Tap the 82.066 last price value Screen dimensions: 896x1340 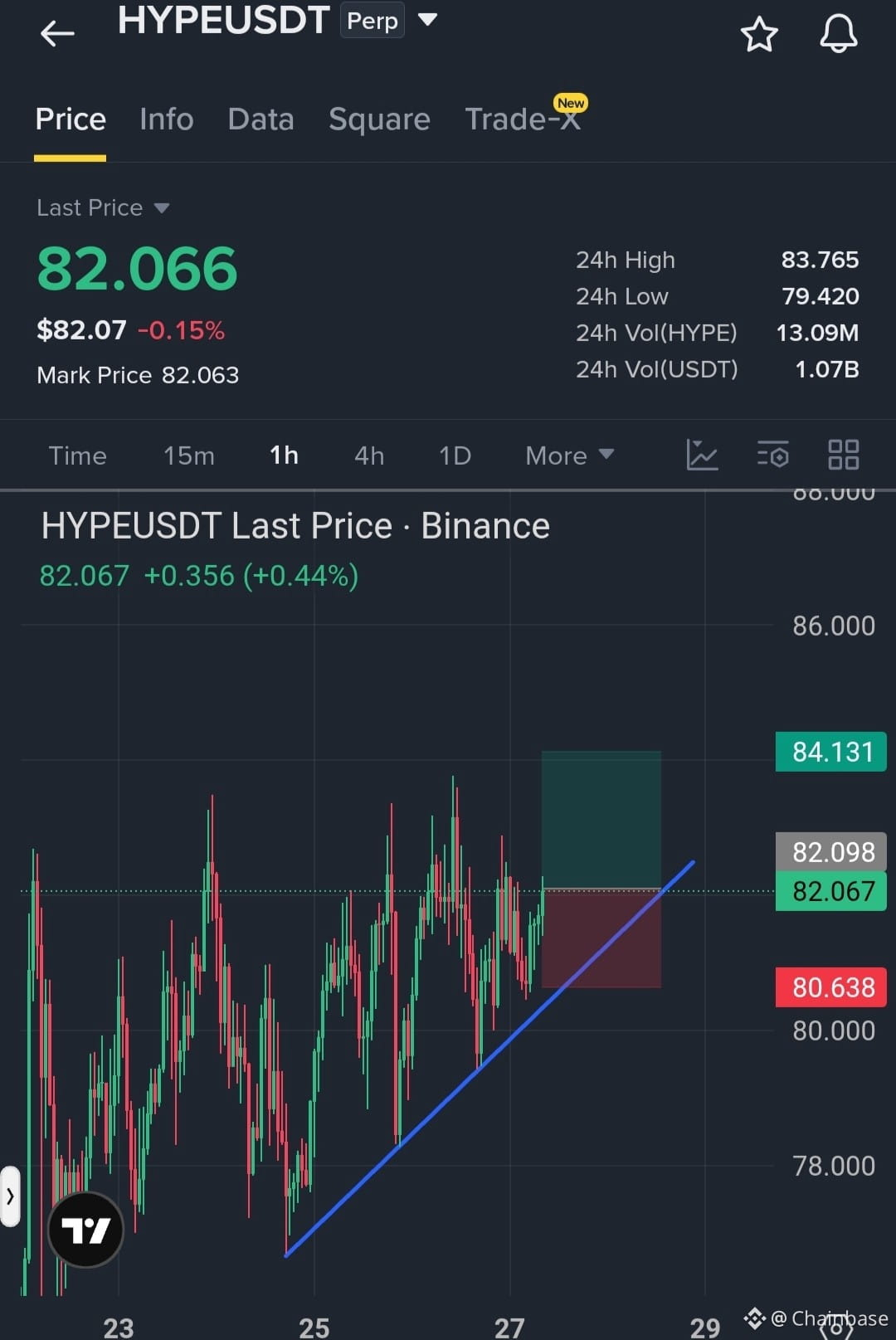137,269
